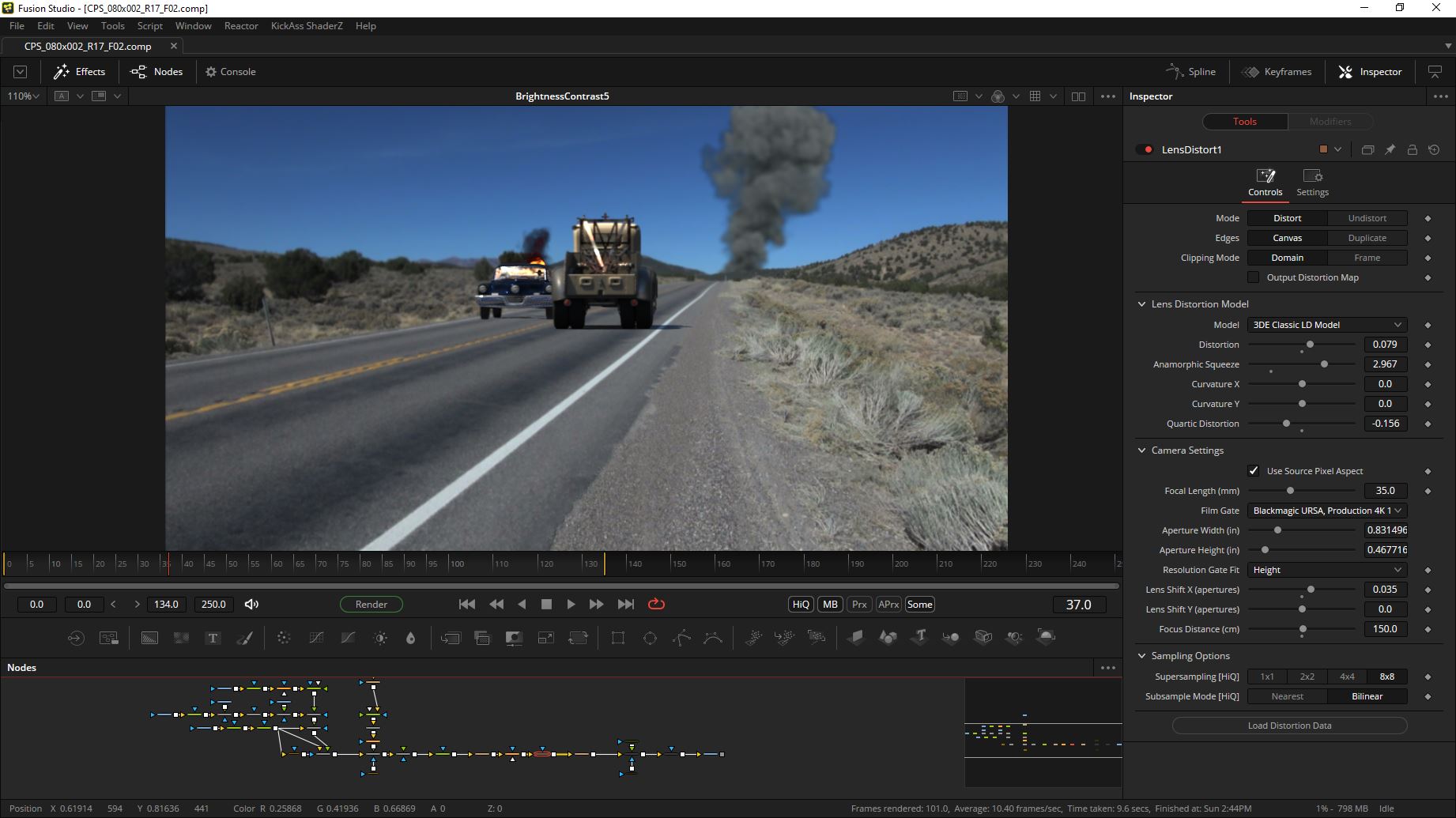Uncheck Use Source Pixel Aspect
This screenshot has width=1456, height=818.
[x=1253, y=471]
